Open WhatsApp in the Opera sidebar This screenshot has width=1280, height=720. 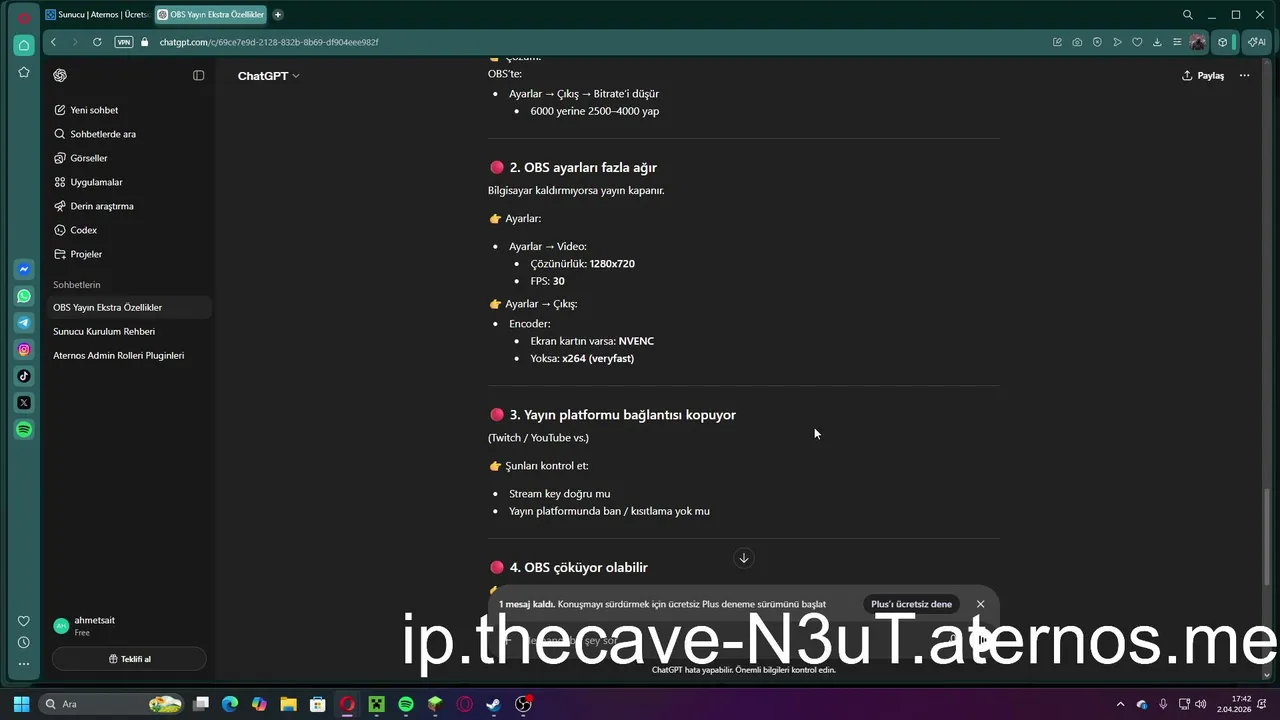pyautogui.click(x=24, y=296)
